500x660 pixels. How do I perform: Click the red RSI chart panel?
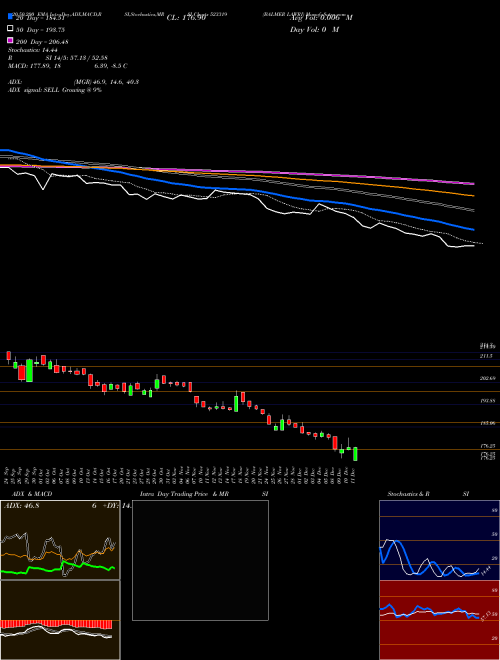[439, 620]
